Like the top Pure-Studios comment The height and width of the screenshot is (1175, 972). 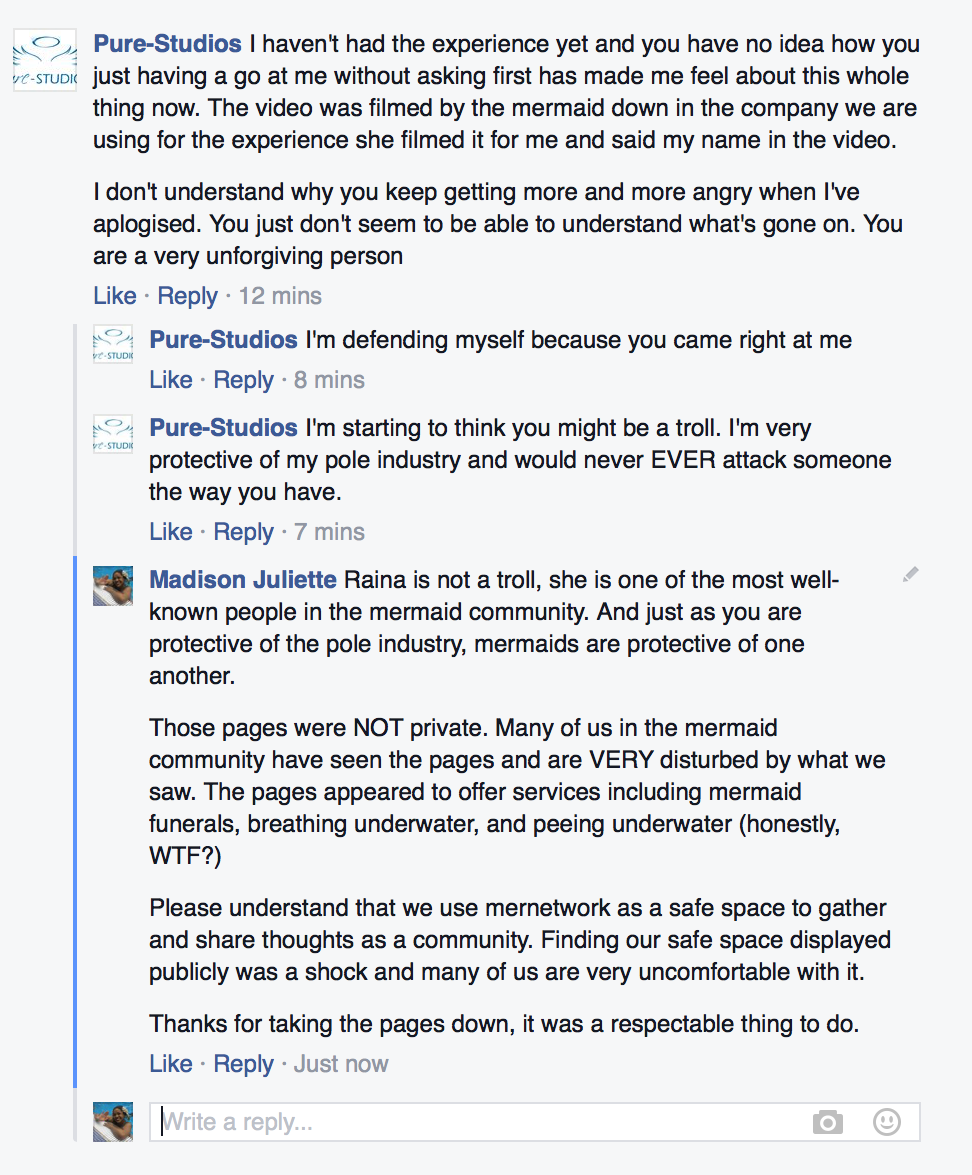[x=115, y=296]
